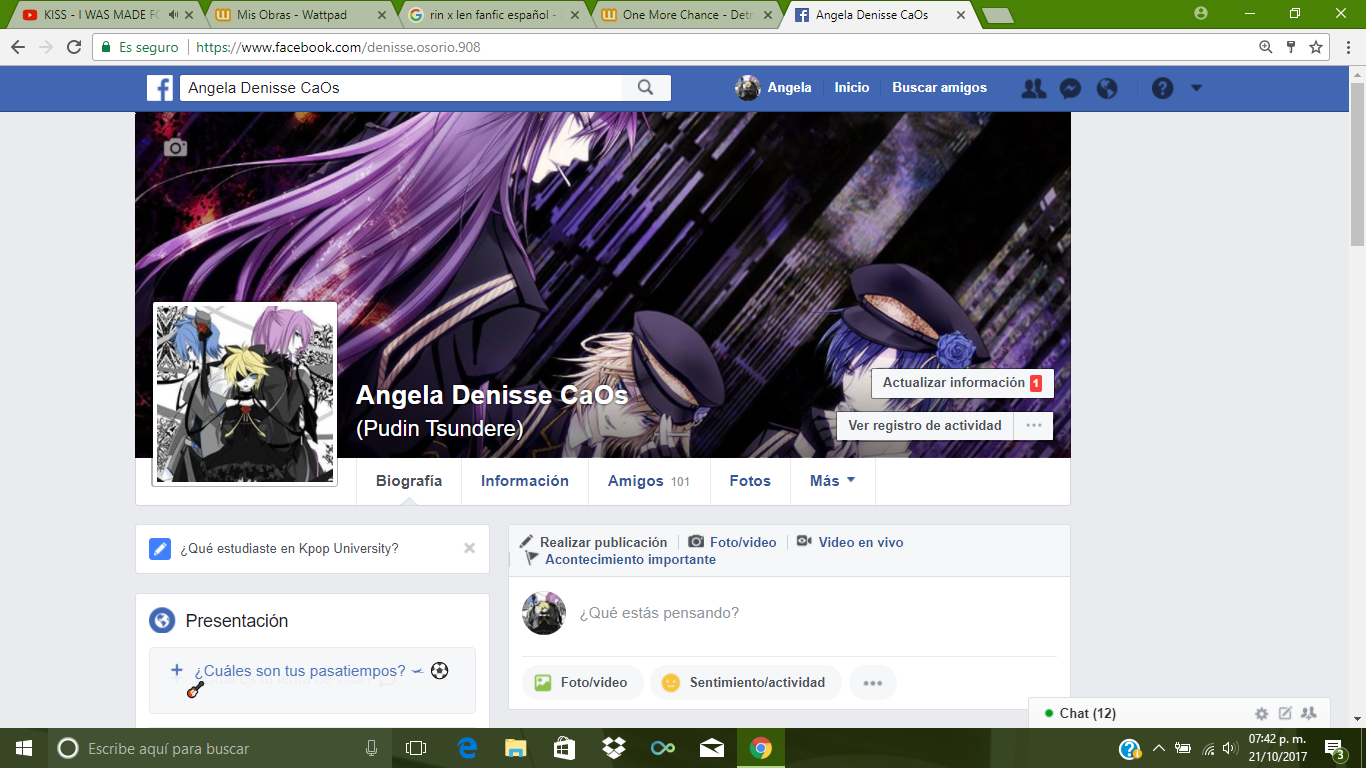Click the secure lock icon Es seguro
This screenshot has width=1366, height=768.
106,47
